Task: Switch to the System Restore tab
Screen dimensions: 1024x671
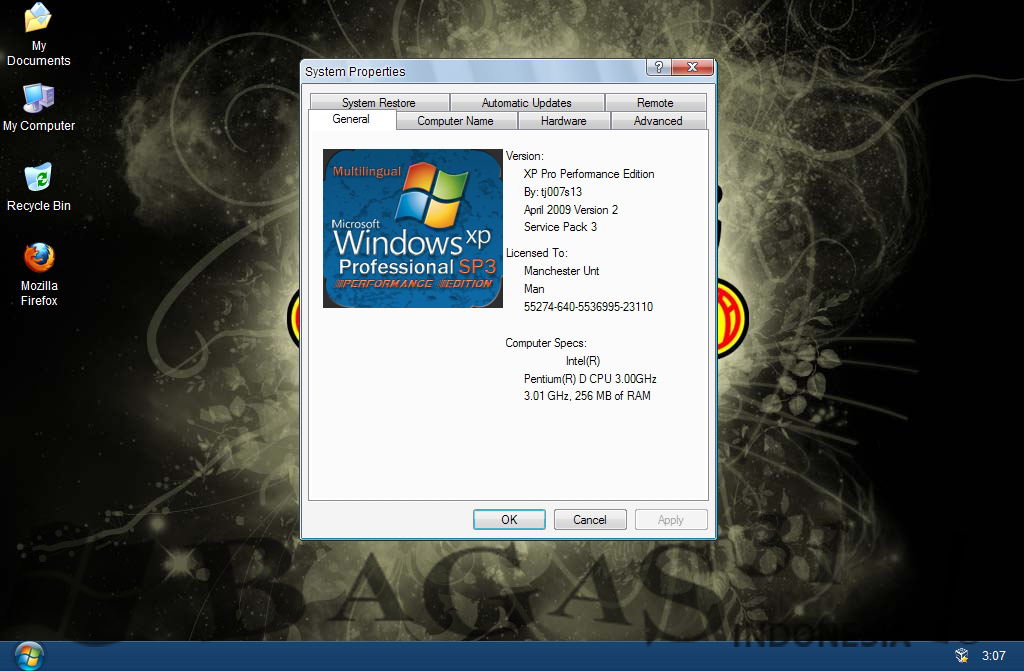Action: tap(379, 103)
